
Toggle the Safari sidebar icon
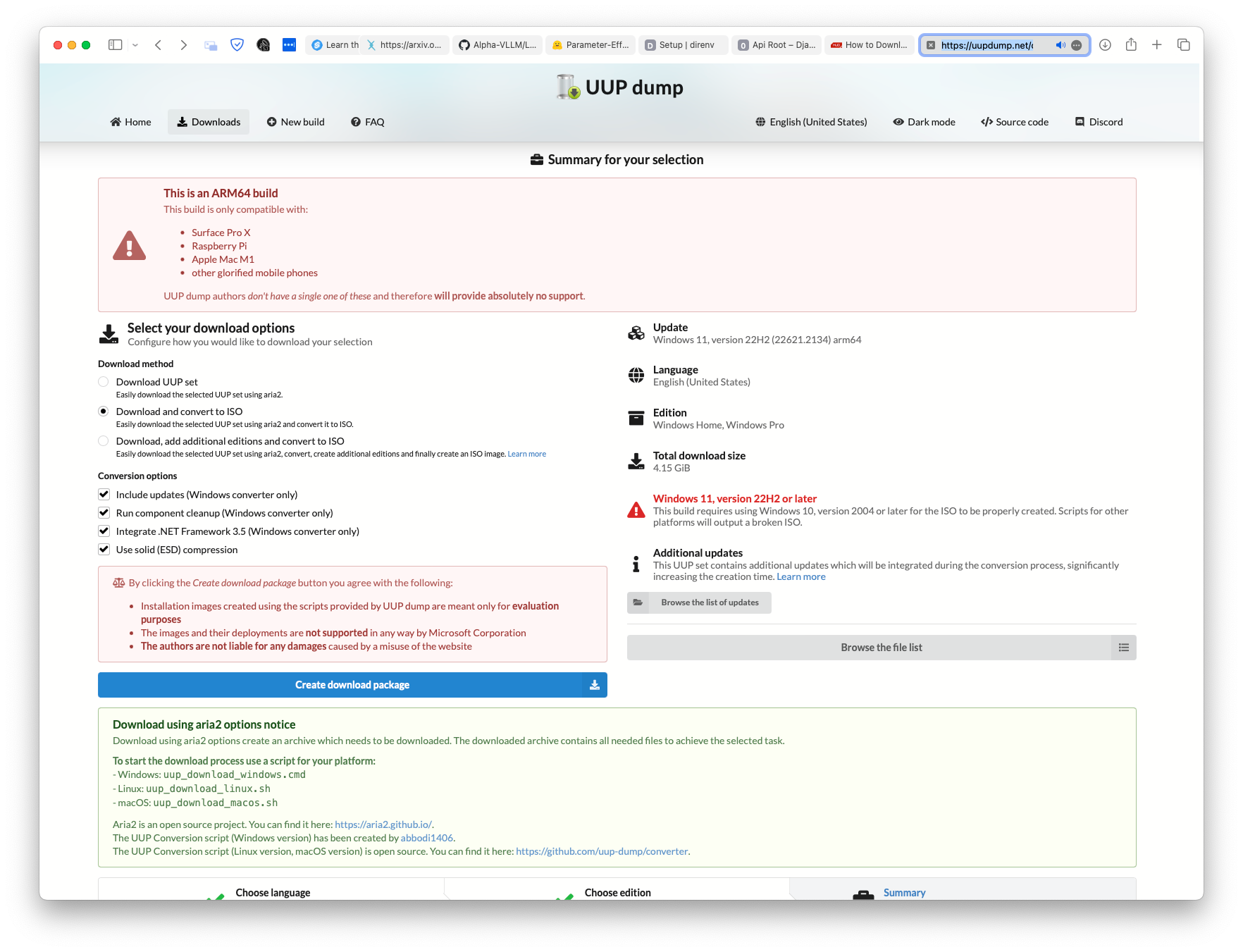coord(115,45)
